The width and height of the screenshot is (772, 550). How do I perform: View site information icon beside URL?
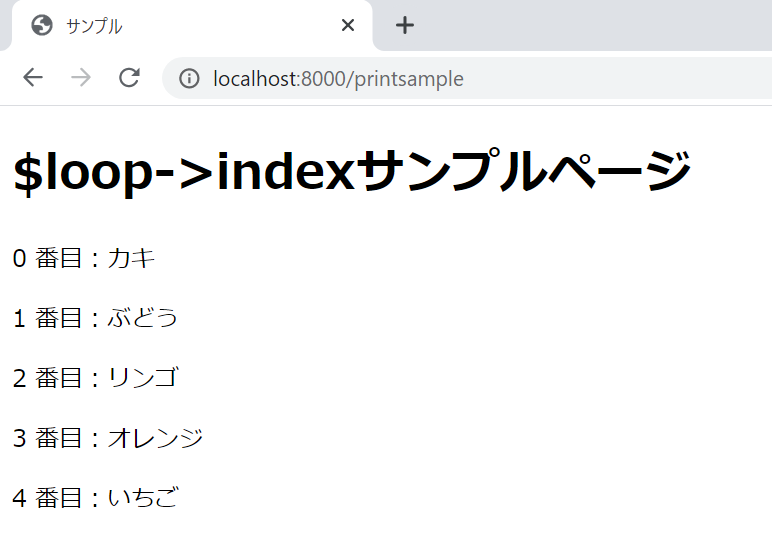click(188, 78)
